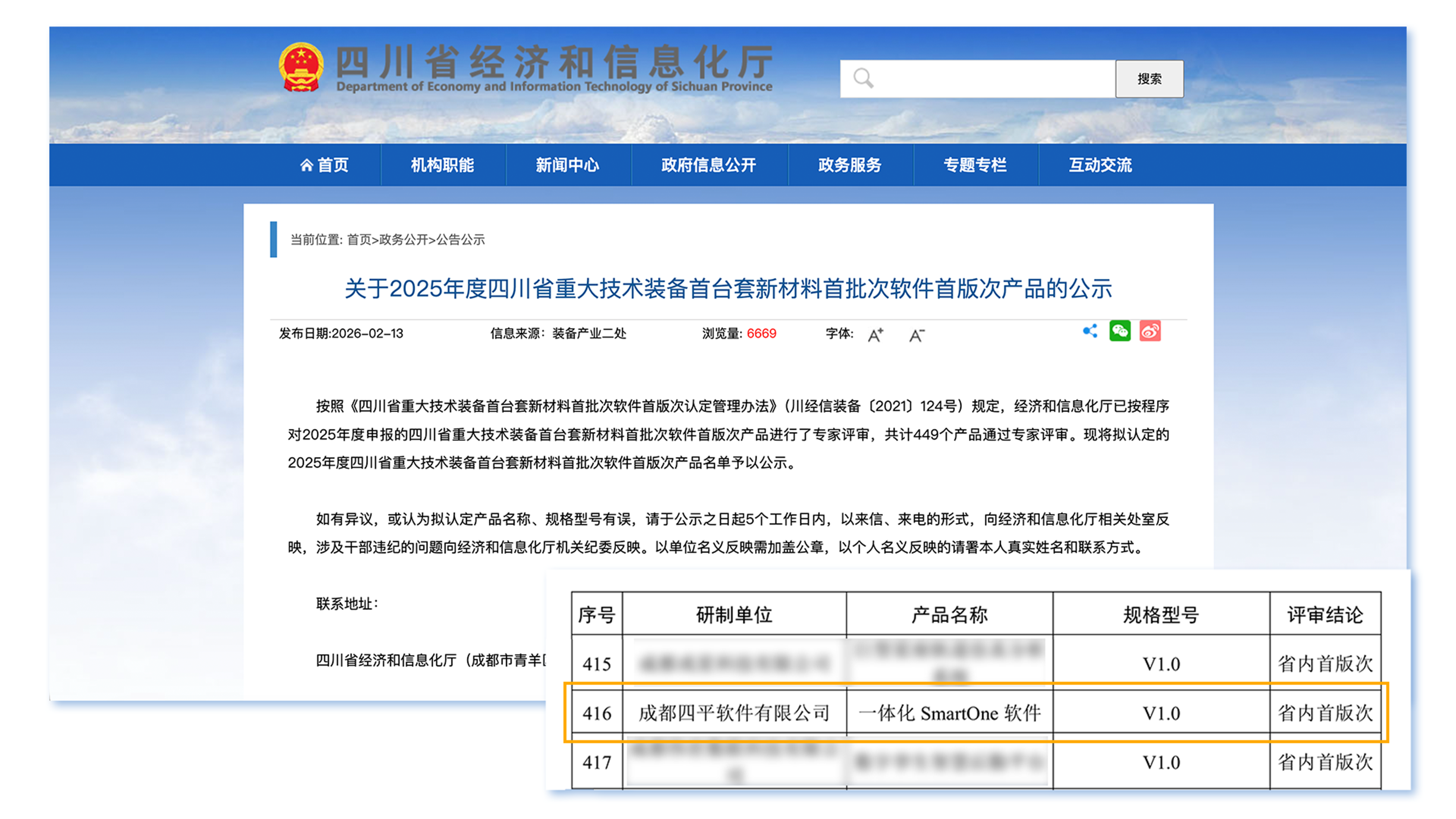Increase font size with the A+ icon

tap(875, 335)
